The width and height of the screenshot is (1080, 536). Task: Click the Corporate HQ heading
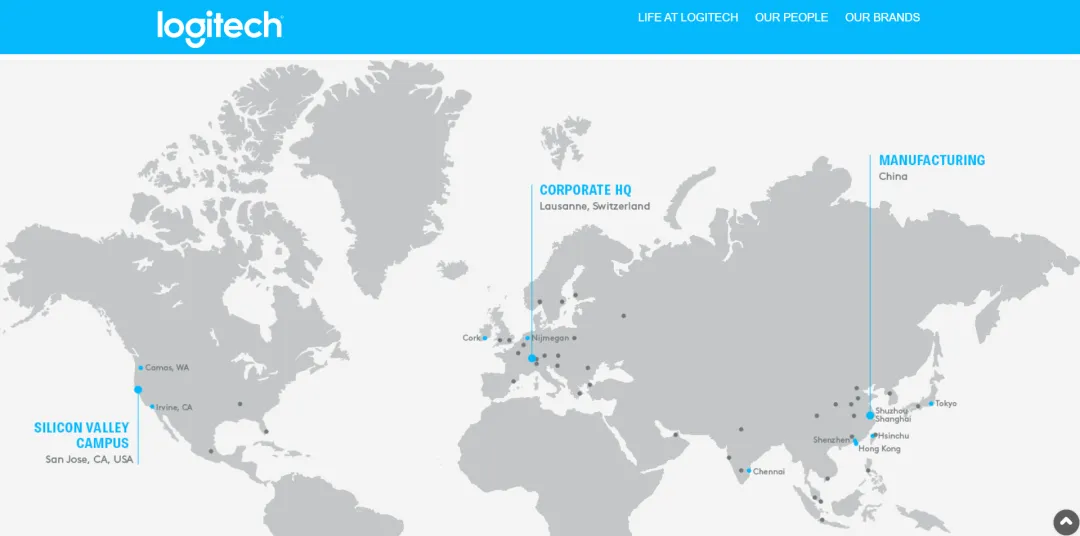click(x=585, y=189)
